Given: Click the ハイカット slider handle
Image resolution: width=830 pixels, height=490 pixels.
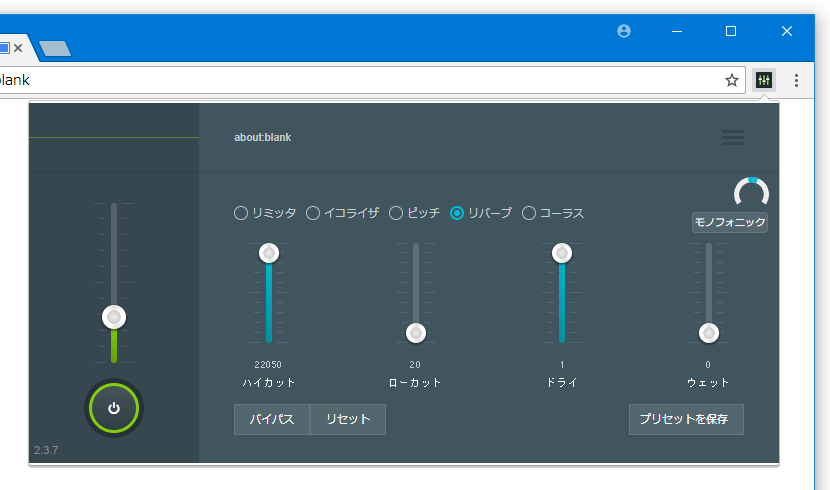Looking at the screenshot, I should pos(269,253).
